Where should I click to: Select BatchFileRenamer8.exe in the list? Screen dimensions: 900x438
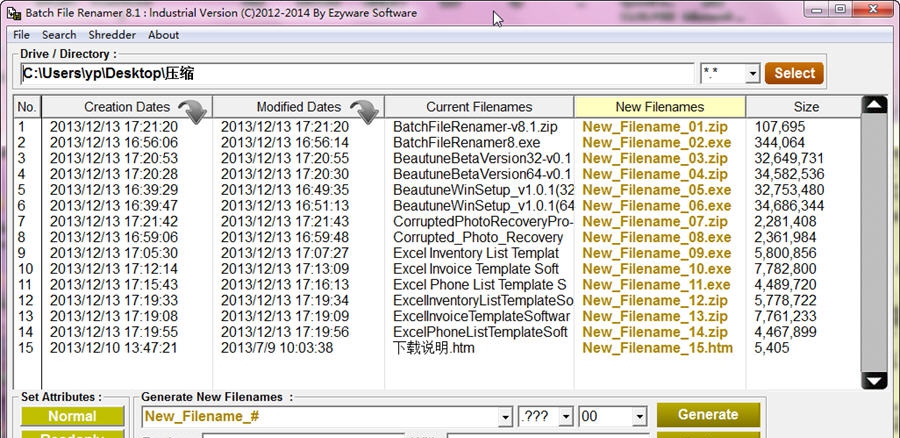point(467,142)
